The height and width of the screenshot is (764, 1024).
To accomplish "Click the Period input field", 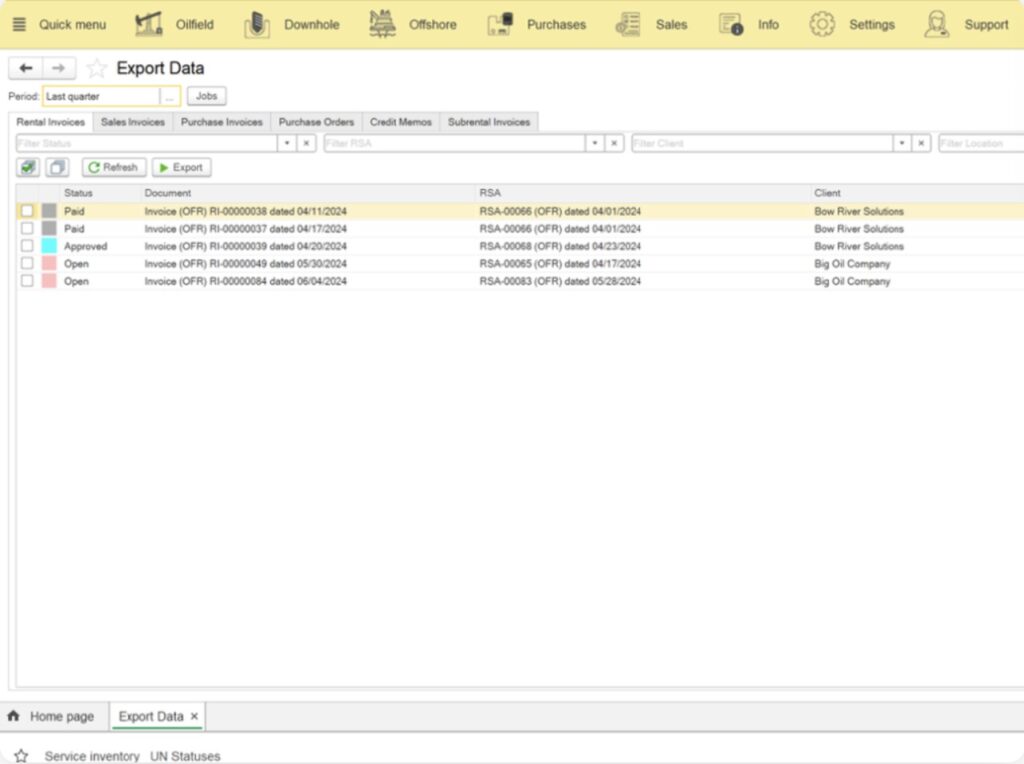I will point(100,97).
